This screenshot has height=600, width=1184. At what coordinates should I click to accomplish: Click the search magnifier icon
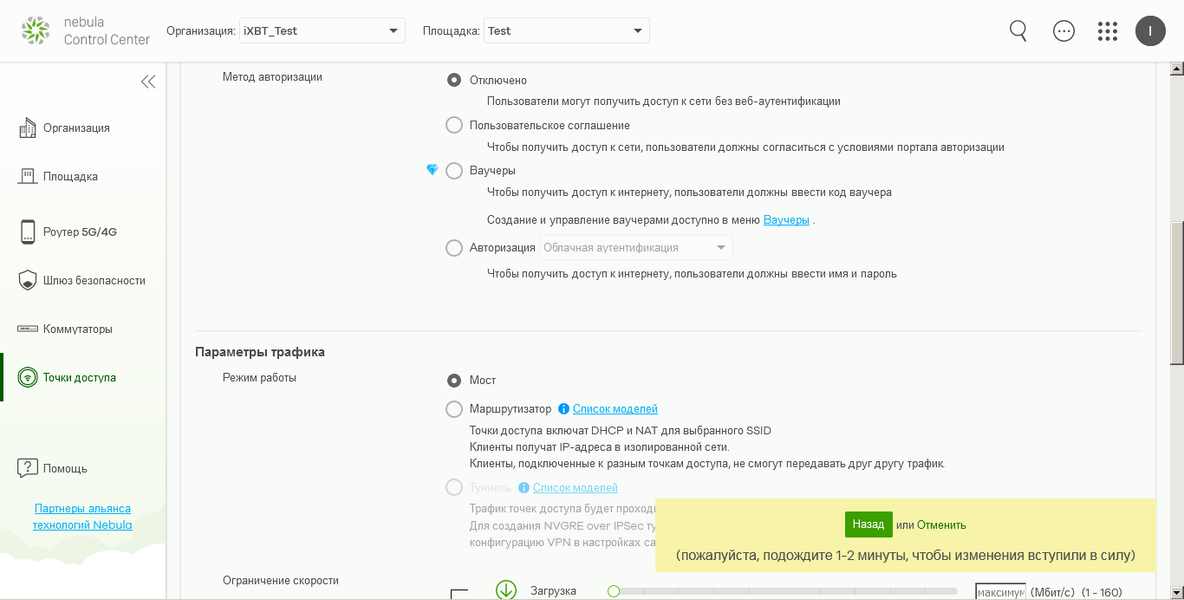tap(1018, 31)
